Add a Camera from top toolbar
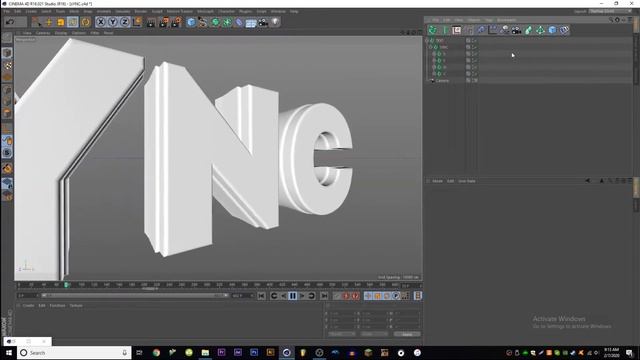 pyautogui.click(x=263, y=22)
